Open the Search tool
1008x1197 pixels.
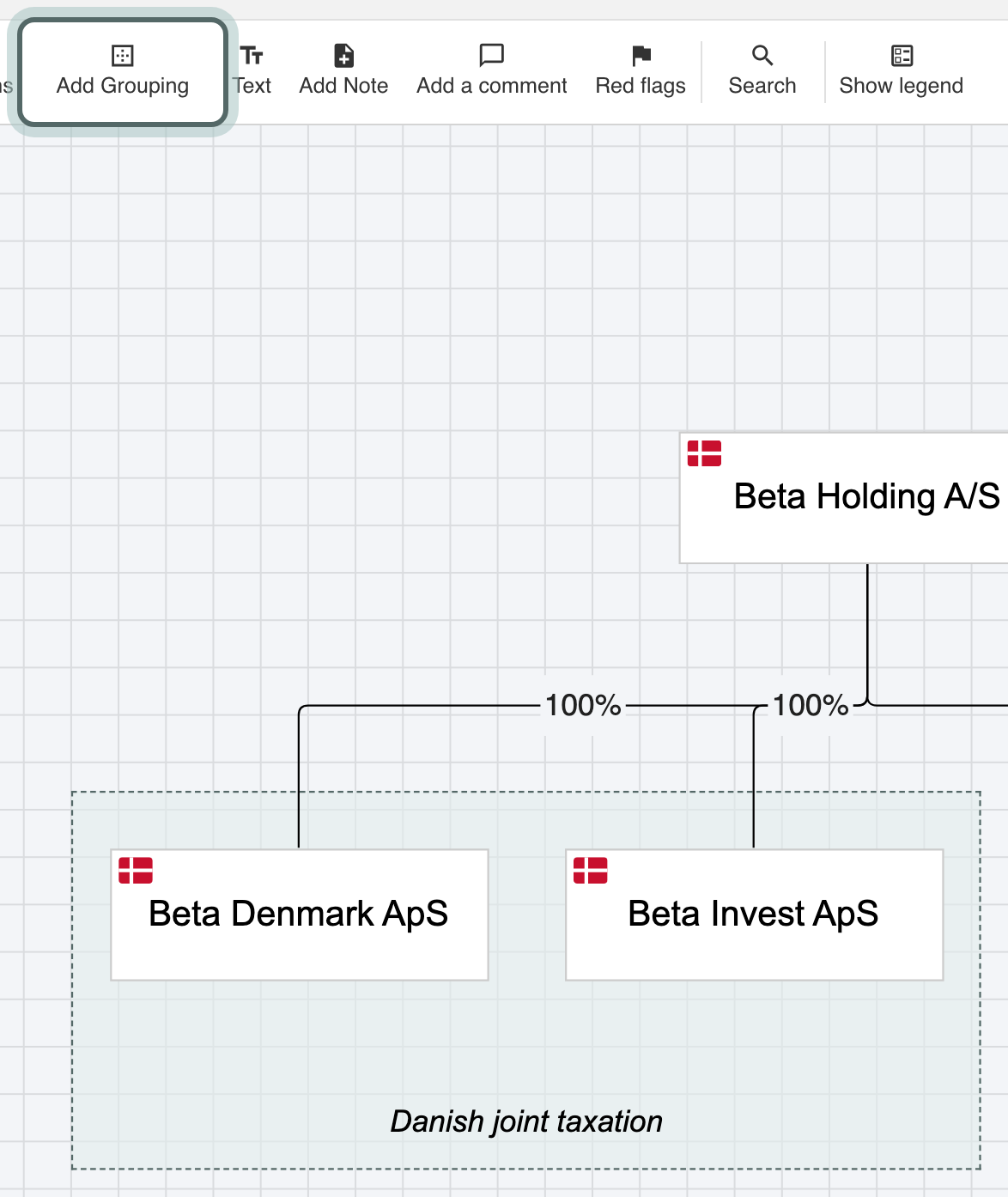[762, 72]
